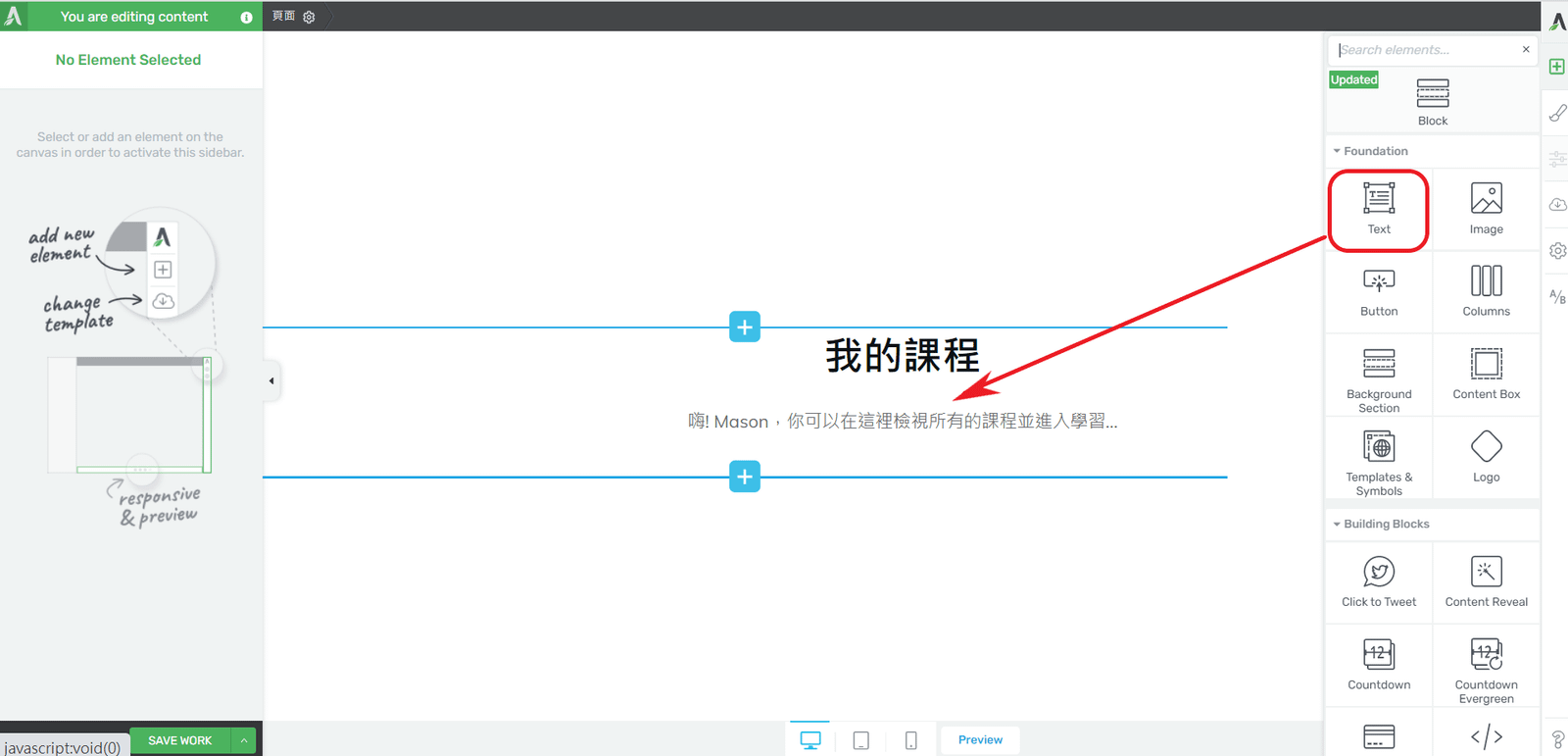
Task: Add the Content Reveal element
Action: click(x=1486, y=583)
